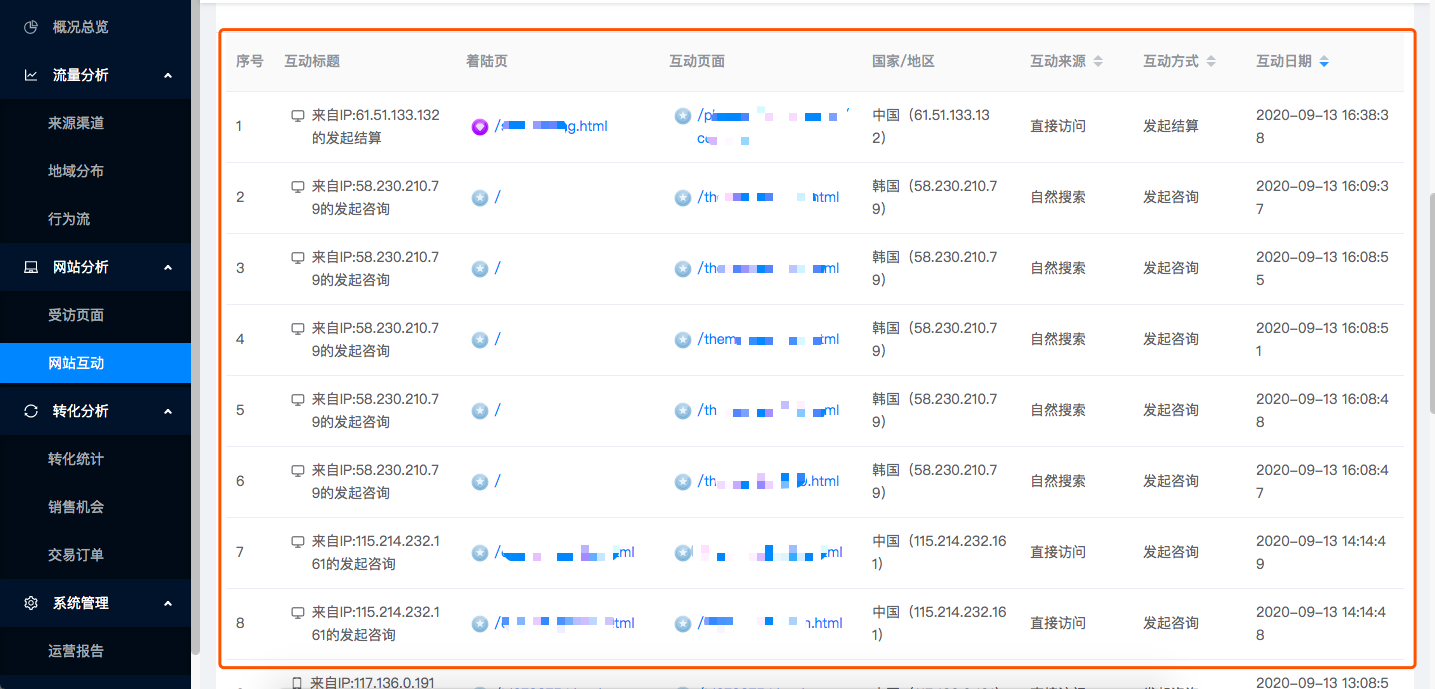Click the sort arrows icon beside 互动来源
Viewport: 1435px width, 689px height.
pos(1098,61)
